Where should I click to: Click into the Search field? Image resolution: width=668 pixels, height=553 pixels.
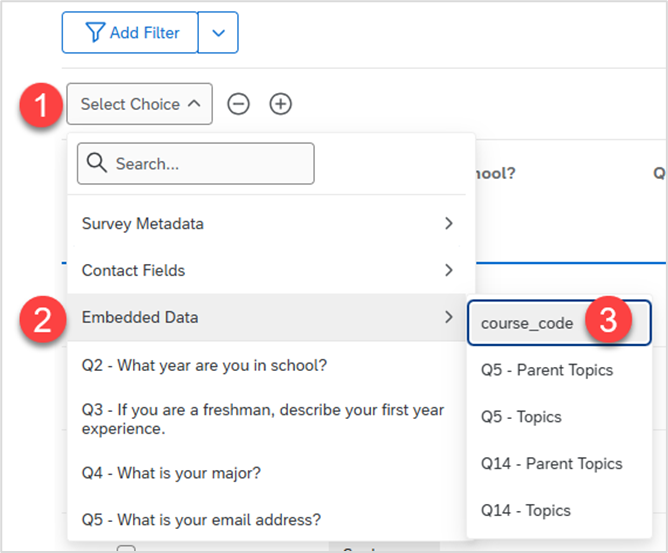(x=196, y=164)
